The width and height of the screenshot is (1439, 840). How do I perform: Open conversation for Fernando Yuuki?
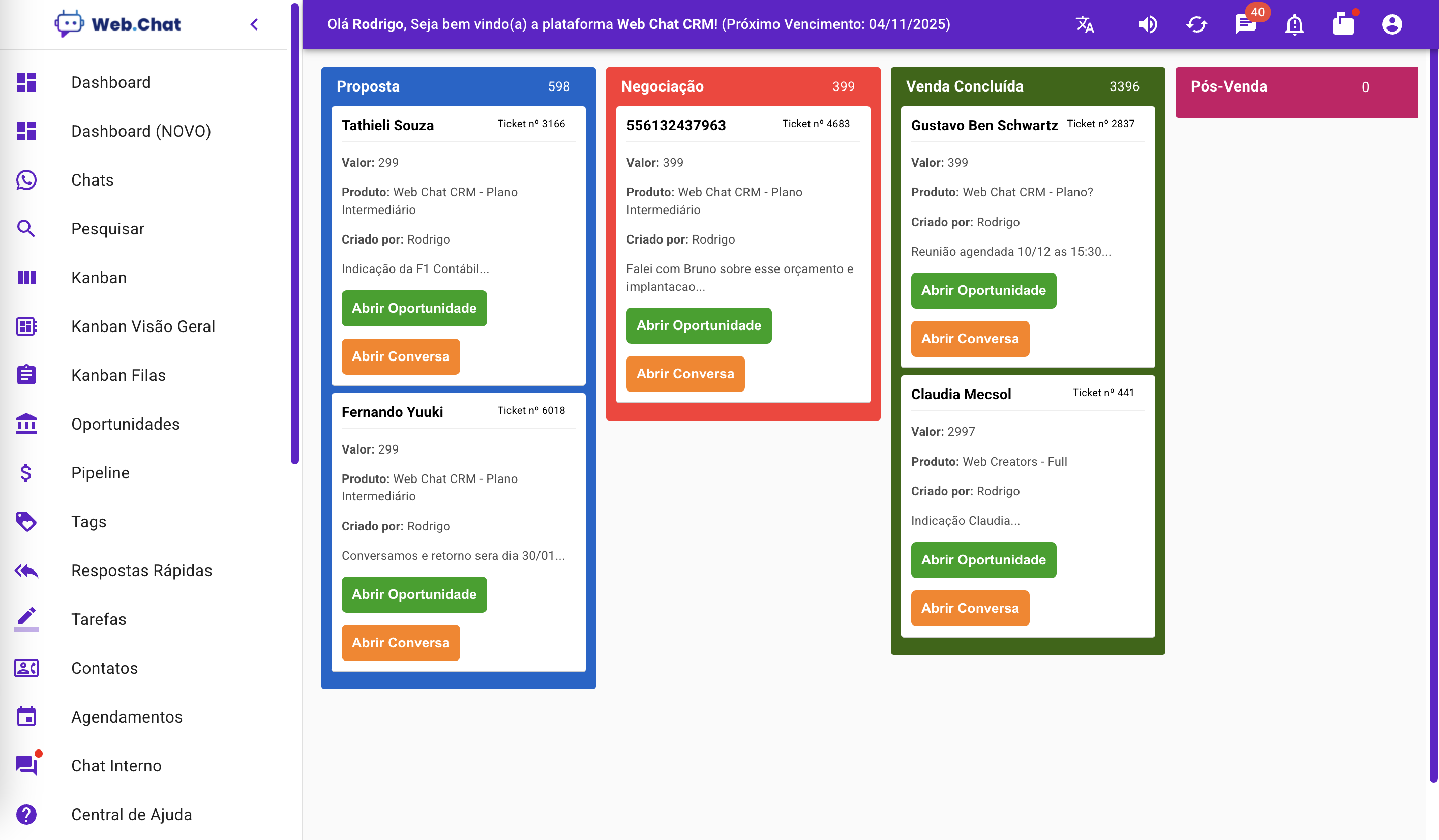click(400, 643)
